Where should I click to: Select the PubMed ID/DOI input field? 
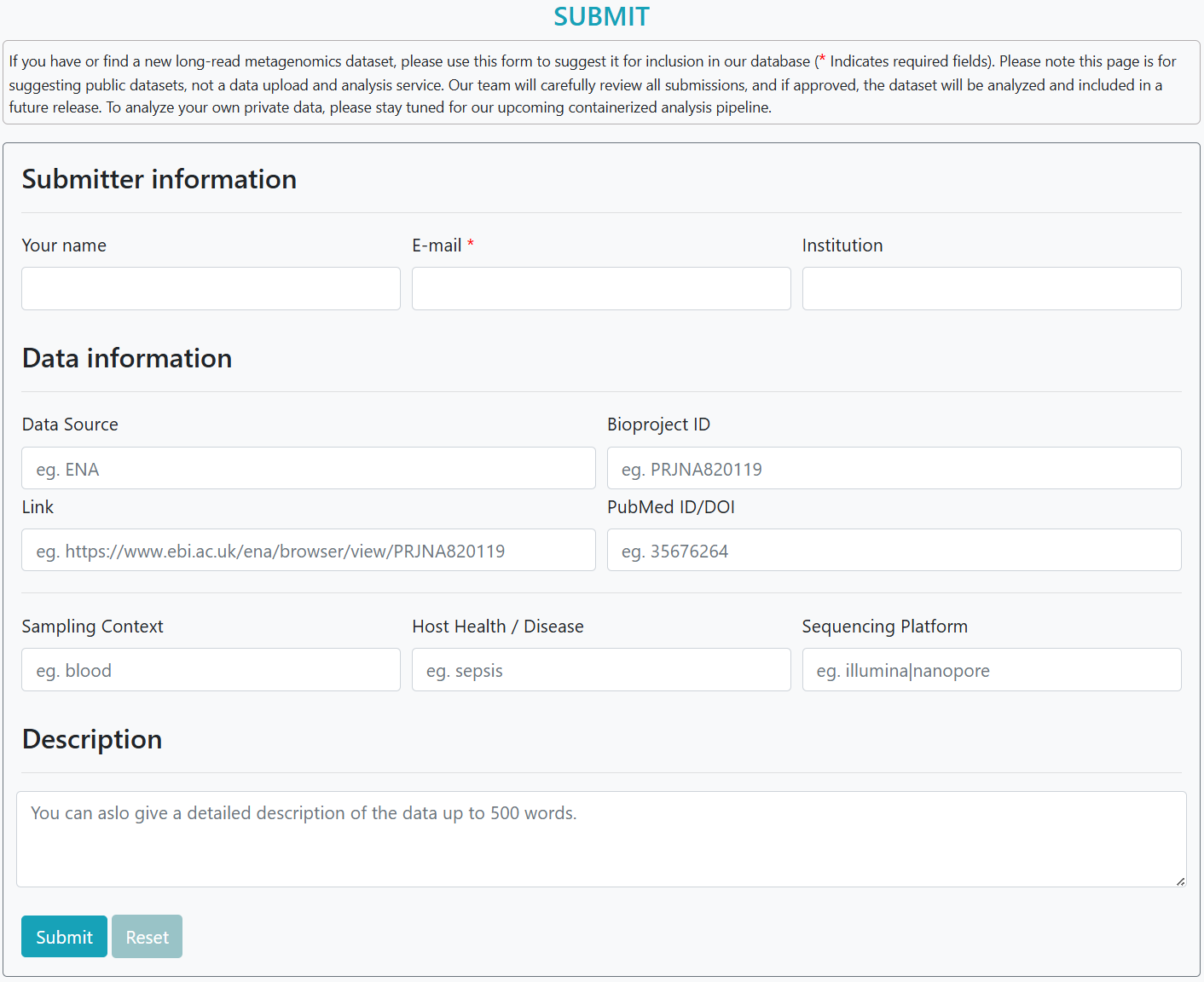click(x=894, y=551)
